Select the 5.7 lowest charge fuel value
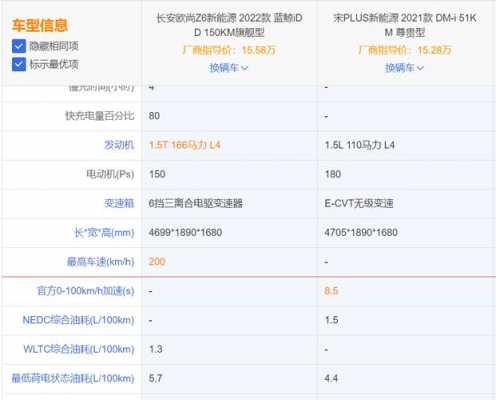 pyautogui.click(x=155, y=378)
